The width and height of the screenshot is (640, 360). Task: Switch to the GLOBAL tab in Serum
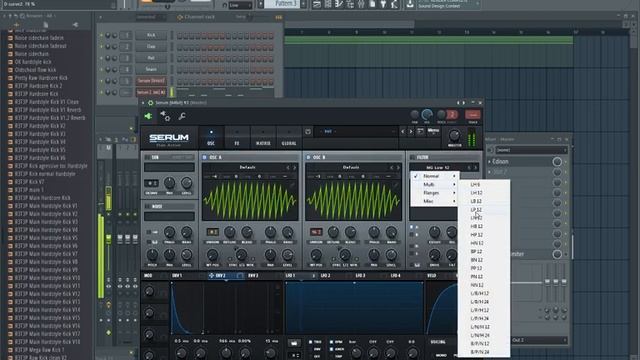click(x=289, y=138)
